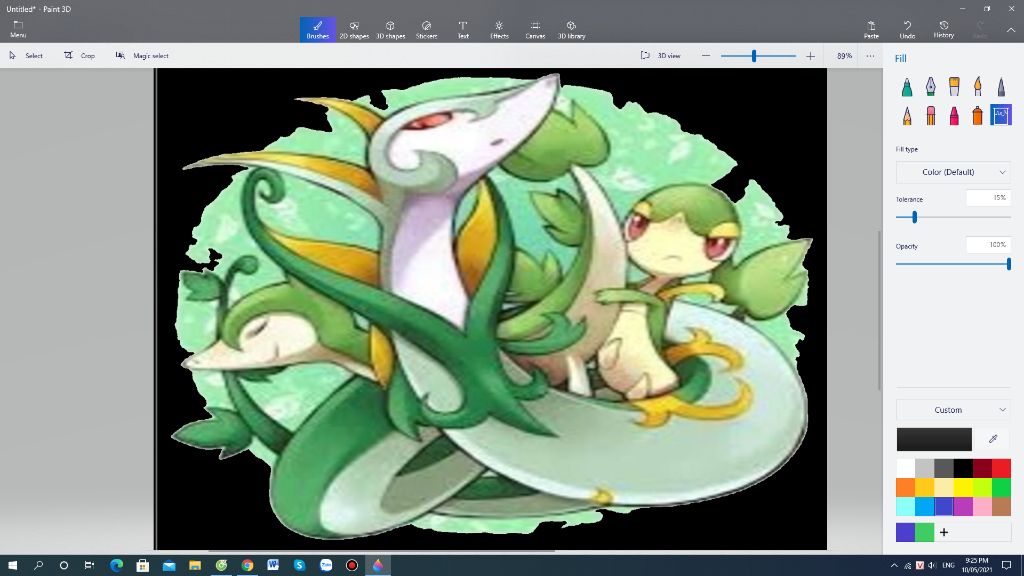The image size is (1024, 576).
Task: Activate the Crop tool
Action: (80, 56)
